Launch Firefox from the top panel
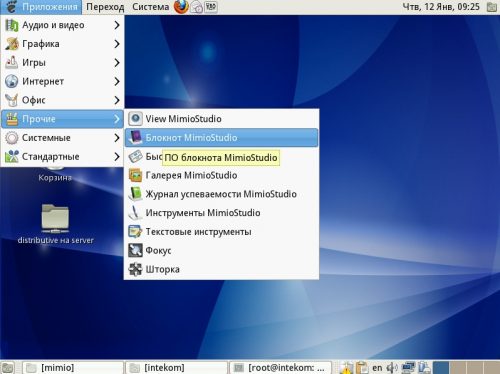500x374 pixels. (181, 7)
